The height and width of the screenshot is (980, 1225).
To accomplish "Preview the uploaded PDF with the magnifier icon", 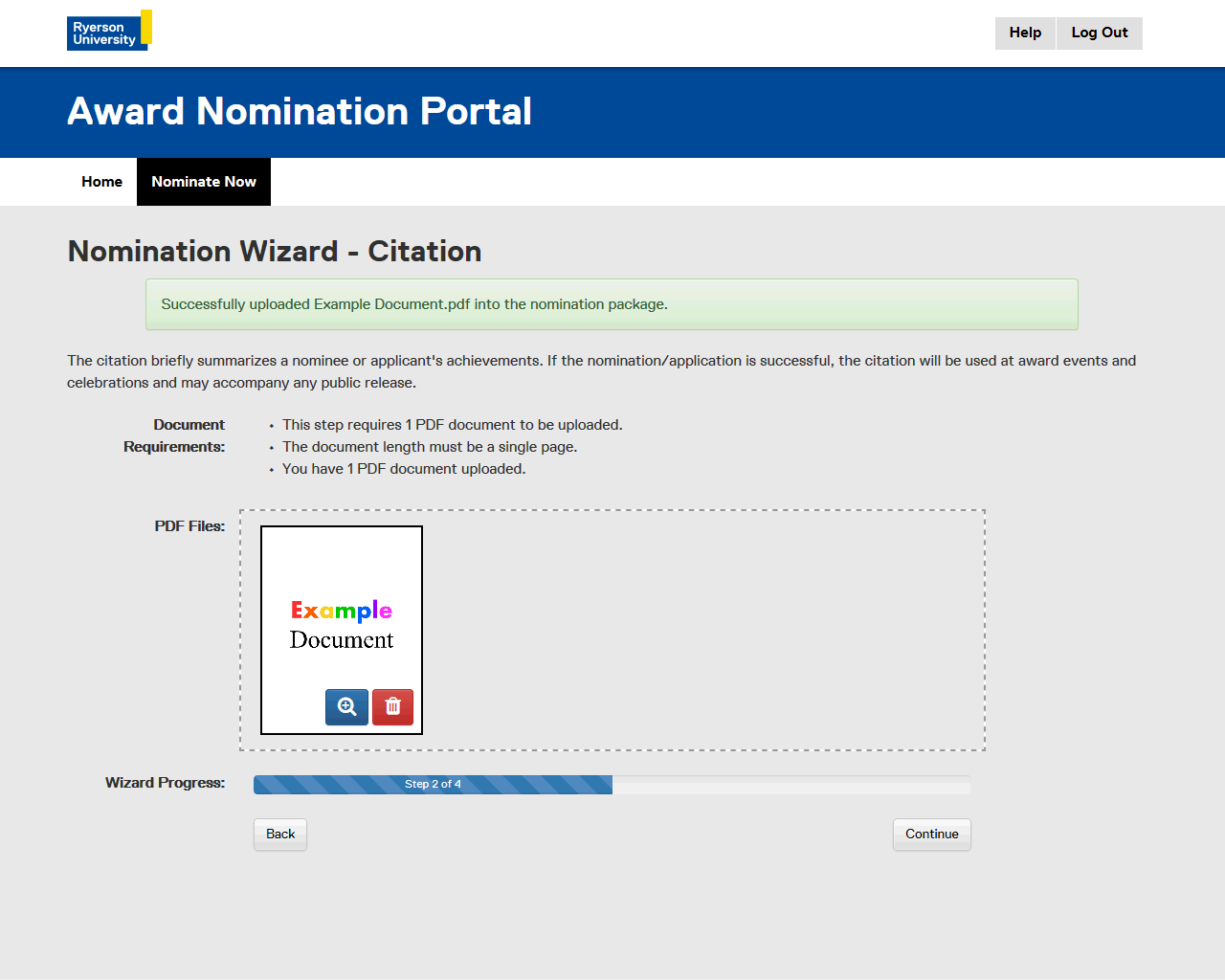I will [x=346, y=707].
